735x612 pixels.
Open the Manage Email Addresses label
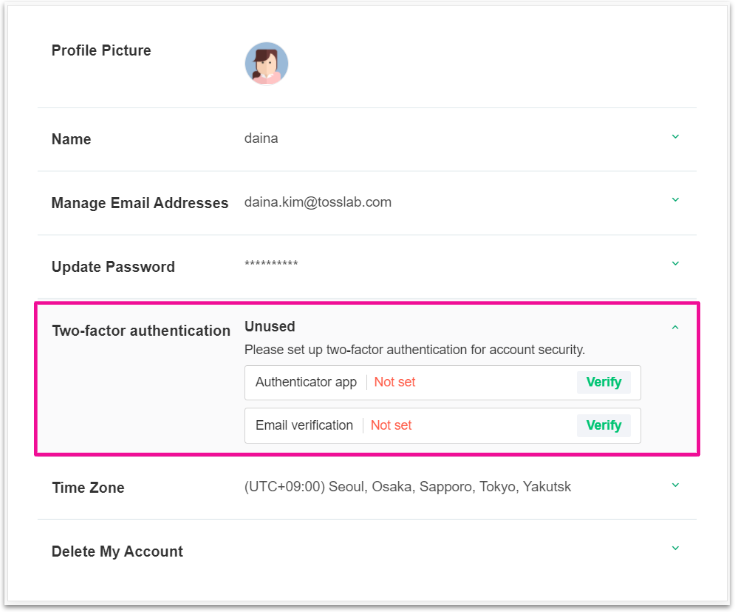click(140, 203)
